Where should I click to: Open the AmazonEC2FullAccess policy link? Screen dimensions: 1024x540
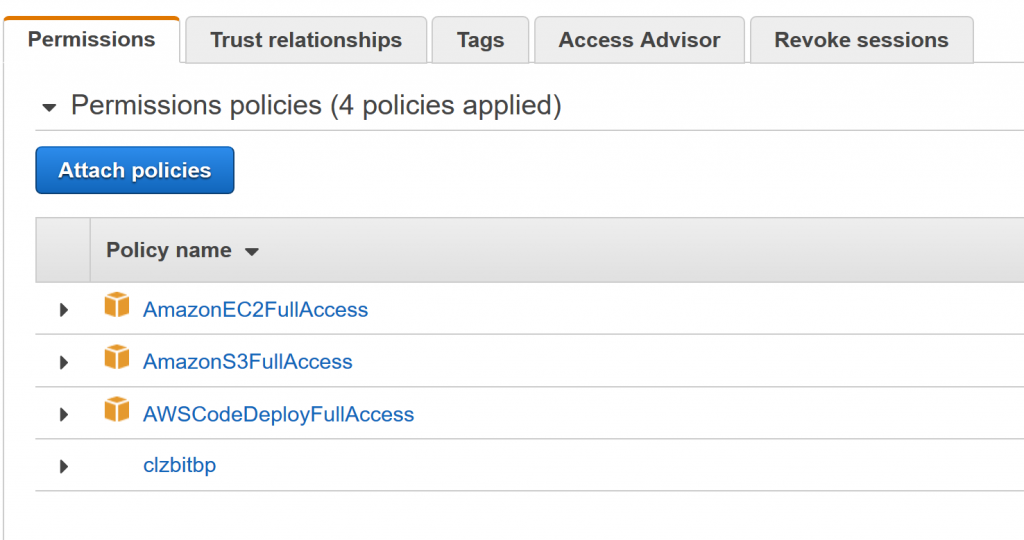tap(255, 310)
